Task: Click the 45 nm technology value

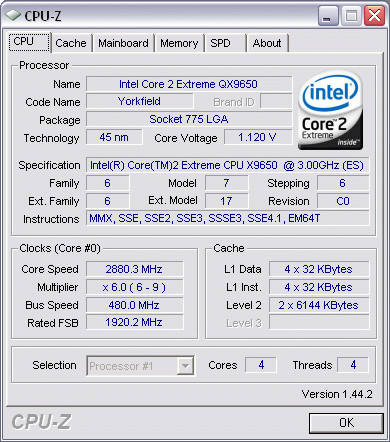Action: point(114,137)
